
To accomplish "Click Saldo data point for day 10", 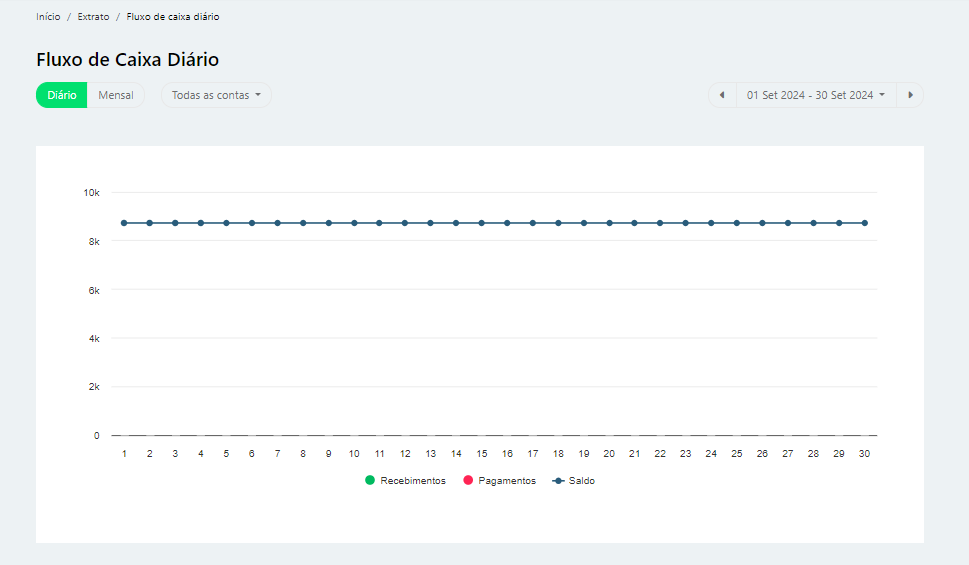I will point(354,223).
